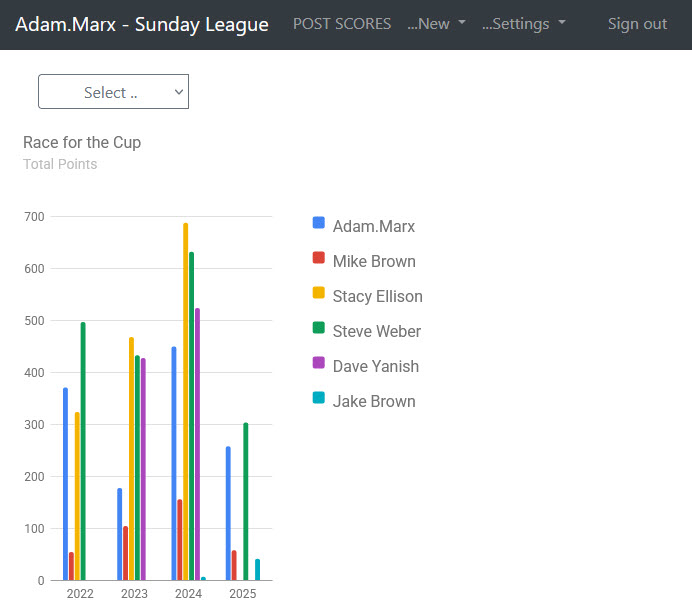Click the Sign out link
The image size is (692, 616).
coord(637,24)
